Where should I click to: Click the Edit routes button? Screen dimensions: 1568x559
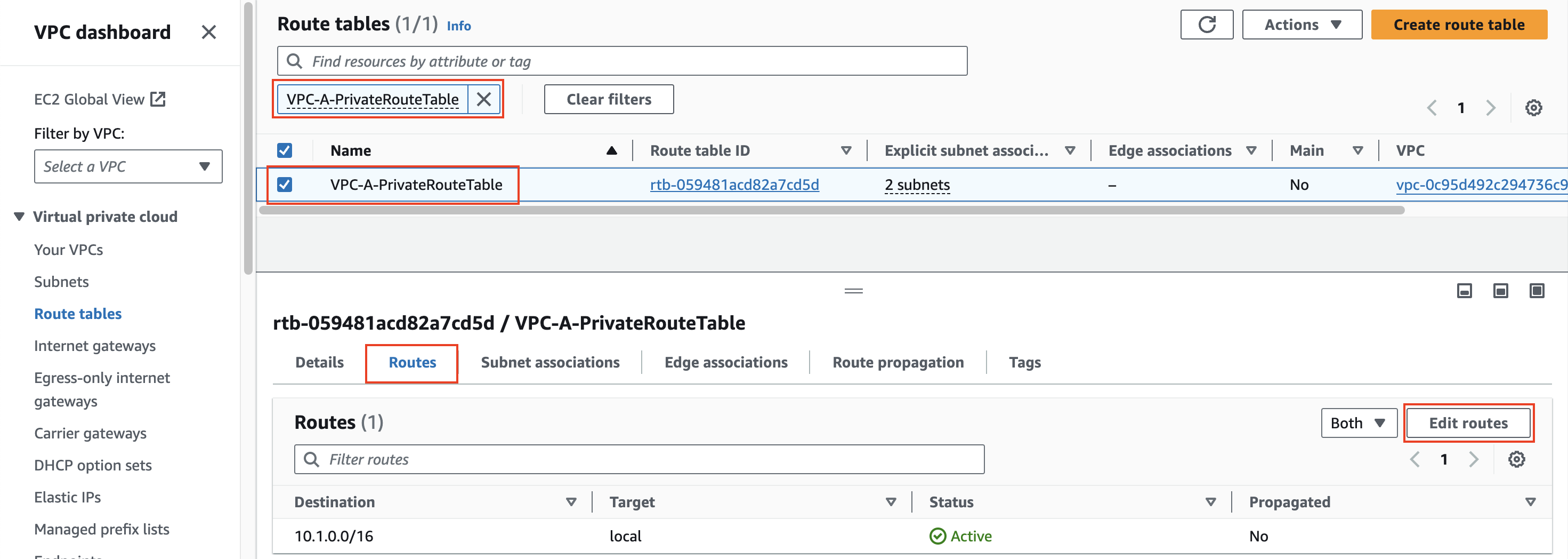(1468, 422)
